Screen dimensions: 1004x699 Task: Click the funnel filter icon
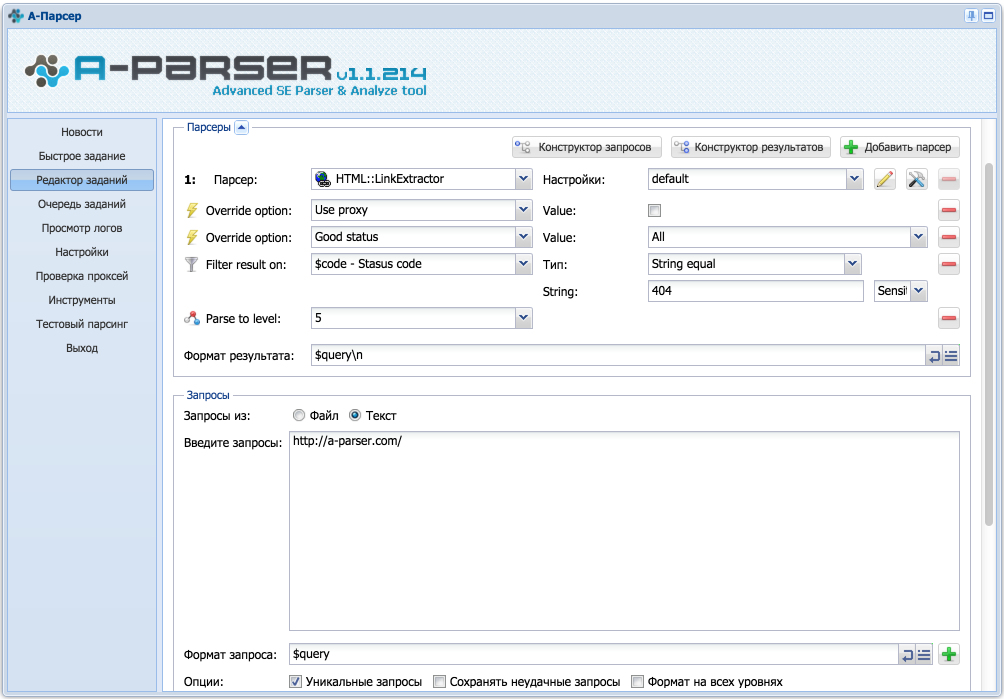click(191, 264)
